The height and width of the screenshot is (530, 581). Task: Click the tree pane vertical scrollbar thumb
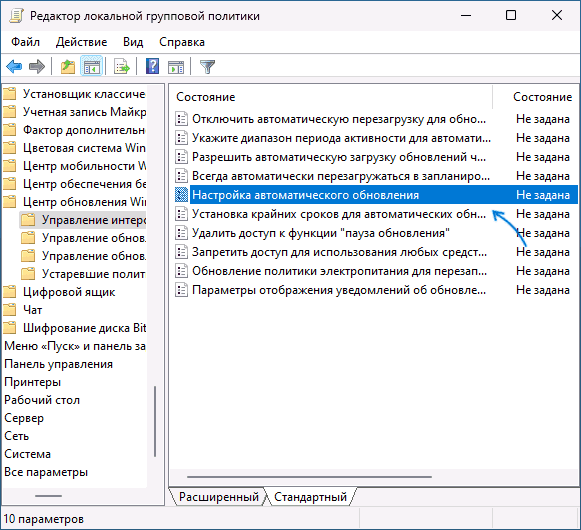pyautogui.click(x=155, y=422)
